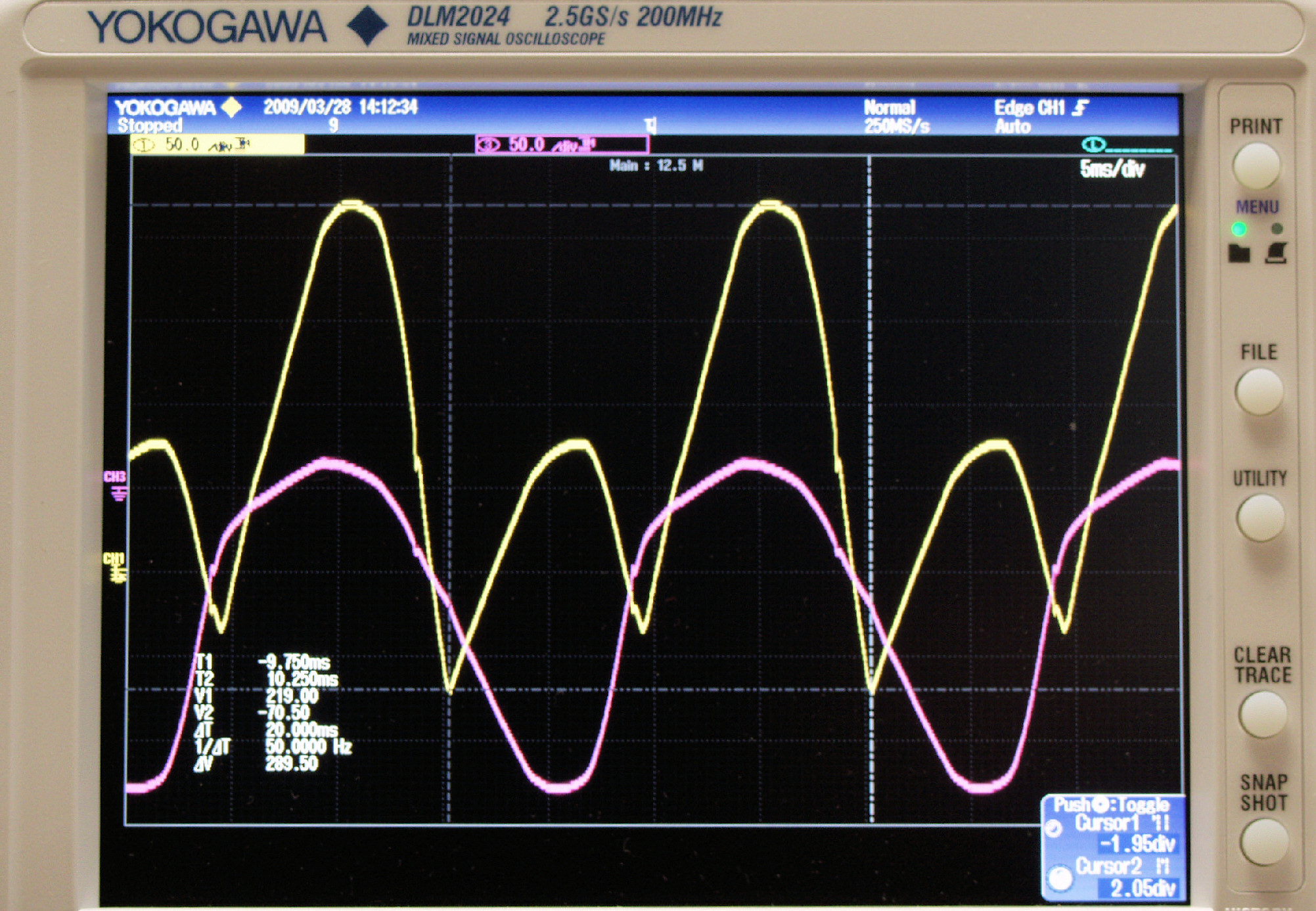Click the unlit MENU indicator LED

[1277, 229]
